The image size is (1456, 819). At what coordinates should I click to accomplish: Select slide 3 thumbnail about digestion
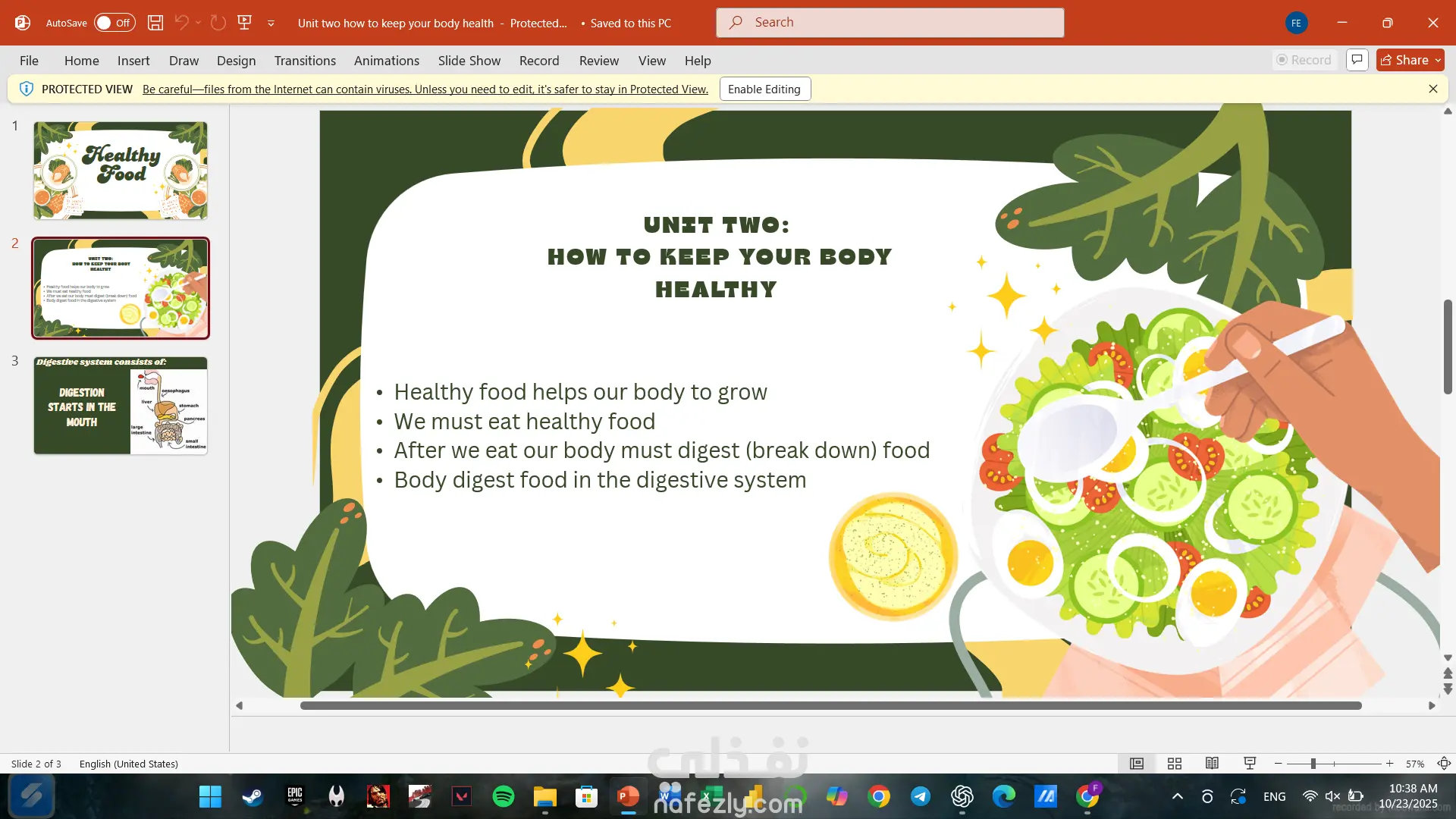(121, 406)
